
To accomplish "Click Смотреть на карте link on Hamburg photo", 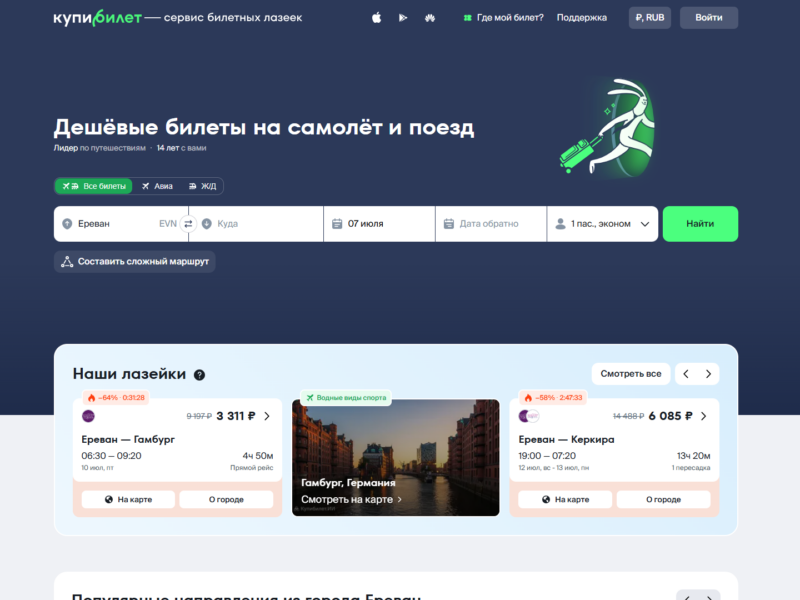I will 351,499.
